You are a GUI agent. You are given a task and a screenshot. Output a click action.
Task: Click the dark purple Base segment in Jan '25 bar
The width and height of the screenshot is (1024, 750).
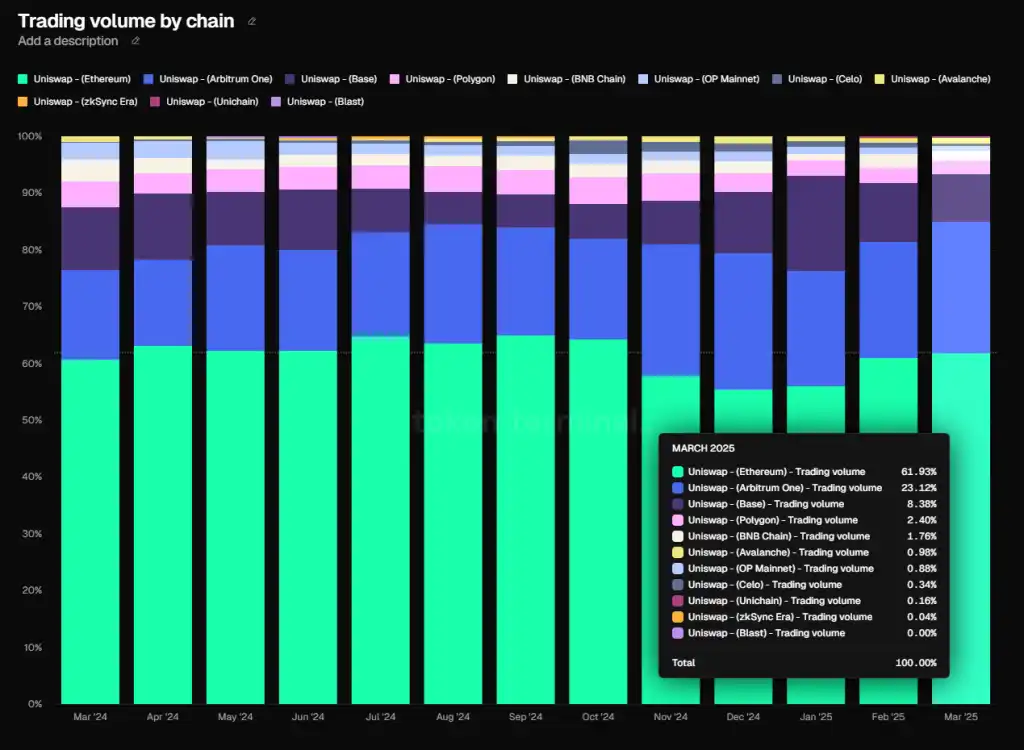pyautogui.click(x=816, y=223)
